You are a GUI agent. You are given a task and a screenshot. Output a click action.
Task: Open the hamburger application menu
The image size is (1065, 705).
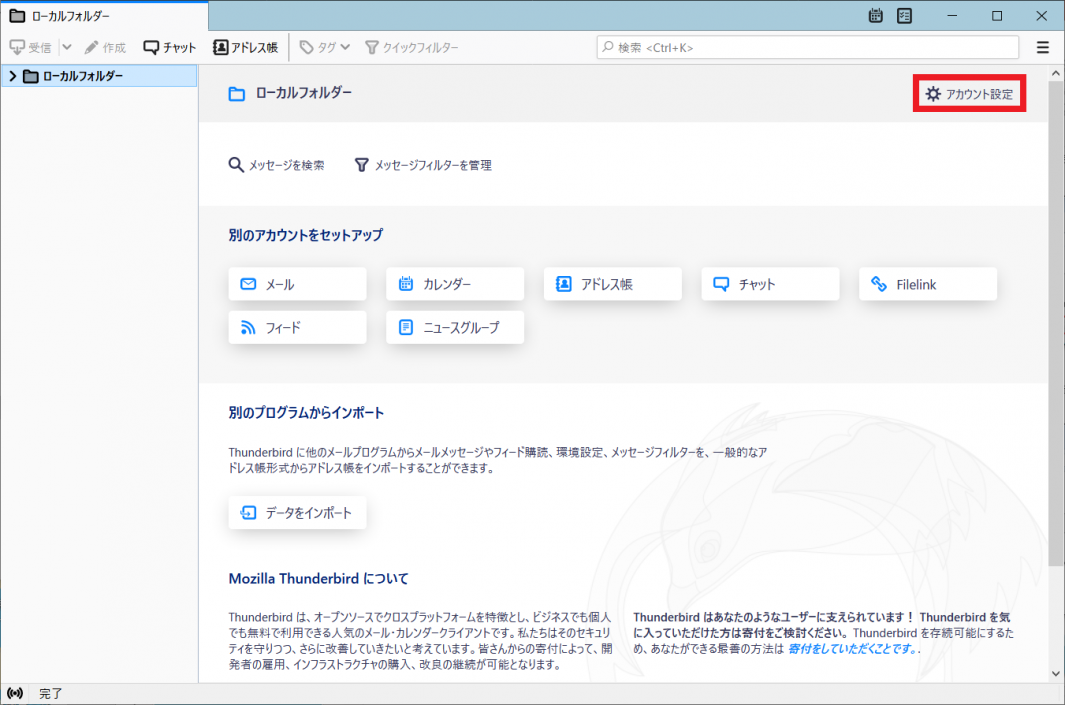[x=1043, y=47]
